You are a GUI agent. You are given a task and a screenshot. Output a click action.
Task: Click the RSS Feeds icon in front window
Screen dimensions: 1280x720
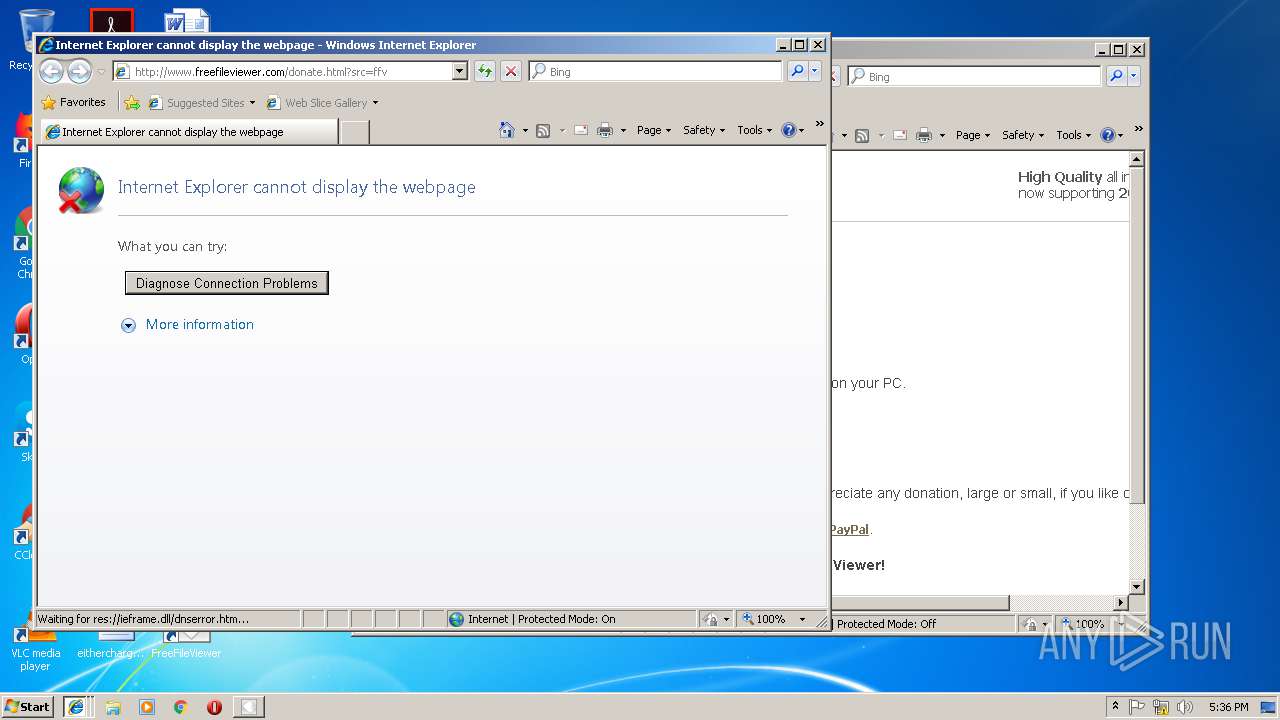[543, 130]
